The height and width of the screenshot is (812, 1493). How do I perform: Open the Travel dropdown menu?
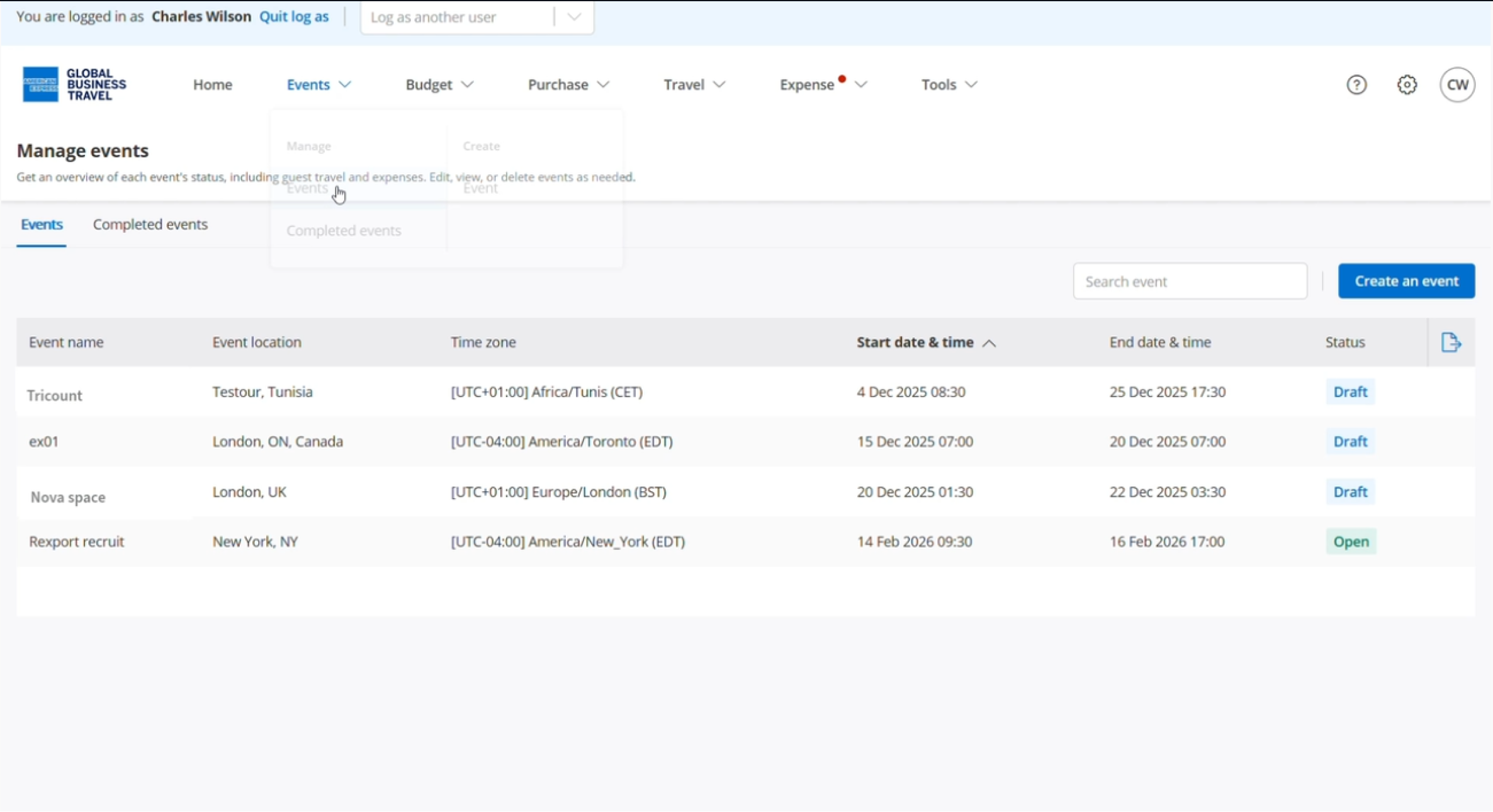tap(694, 84)
